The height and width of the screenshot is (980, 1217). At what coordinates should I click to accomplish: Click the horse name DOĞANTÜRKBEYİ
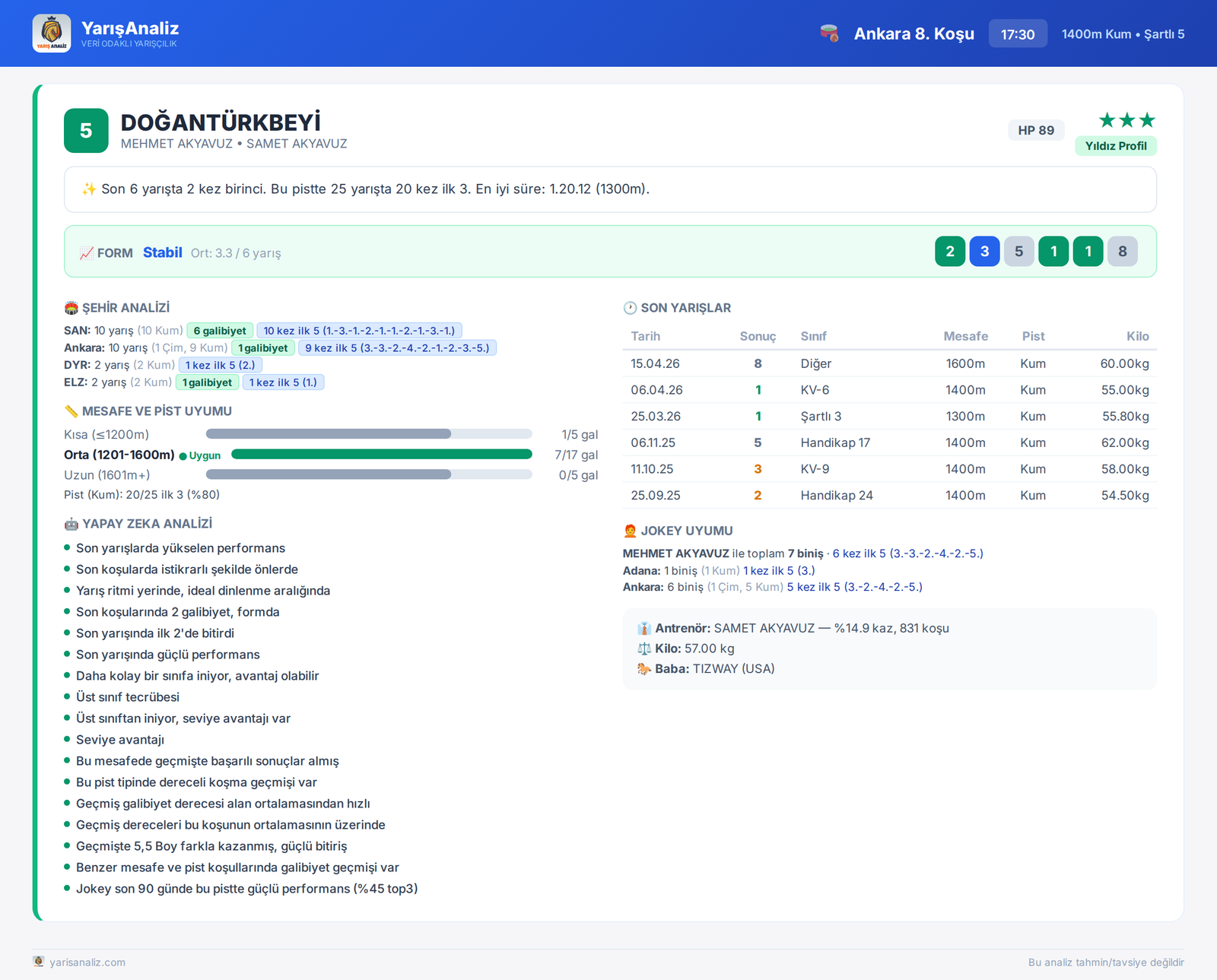(x=221, y=122)
